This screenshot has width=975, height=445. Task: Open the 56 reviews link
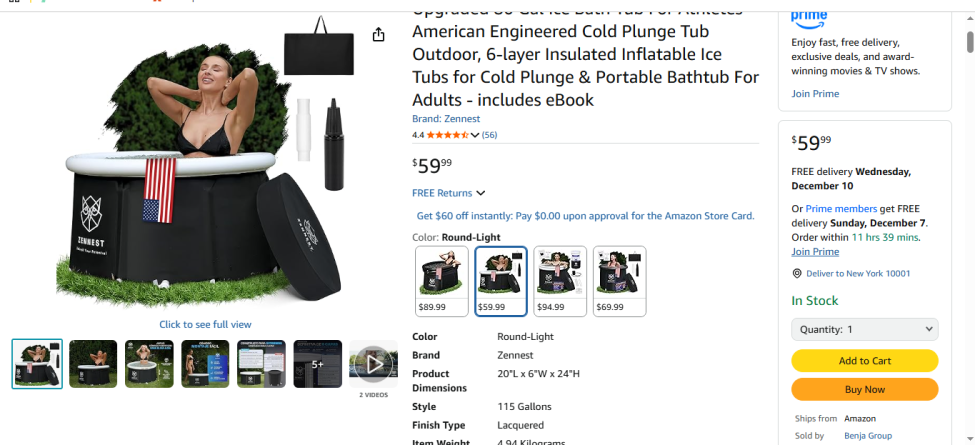click(x=489, y=135)
